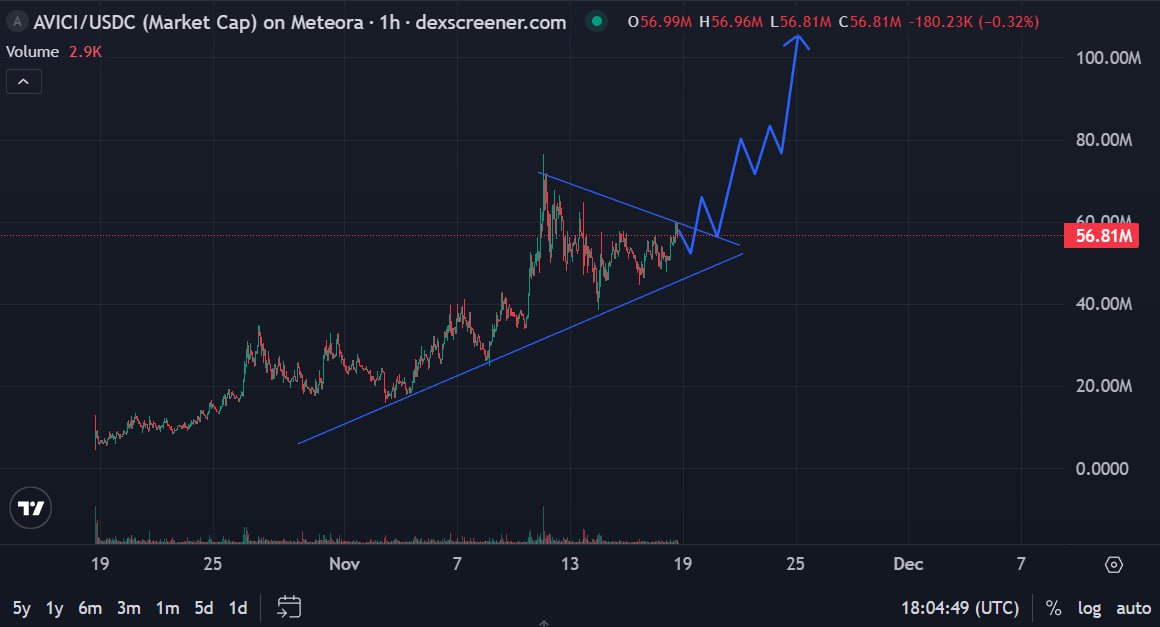Enable logarithmic price scale

pyautogui.click(x=1089, y=607)
